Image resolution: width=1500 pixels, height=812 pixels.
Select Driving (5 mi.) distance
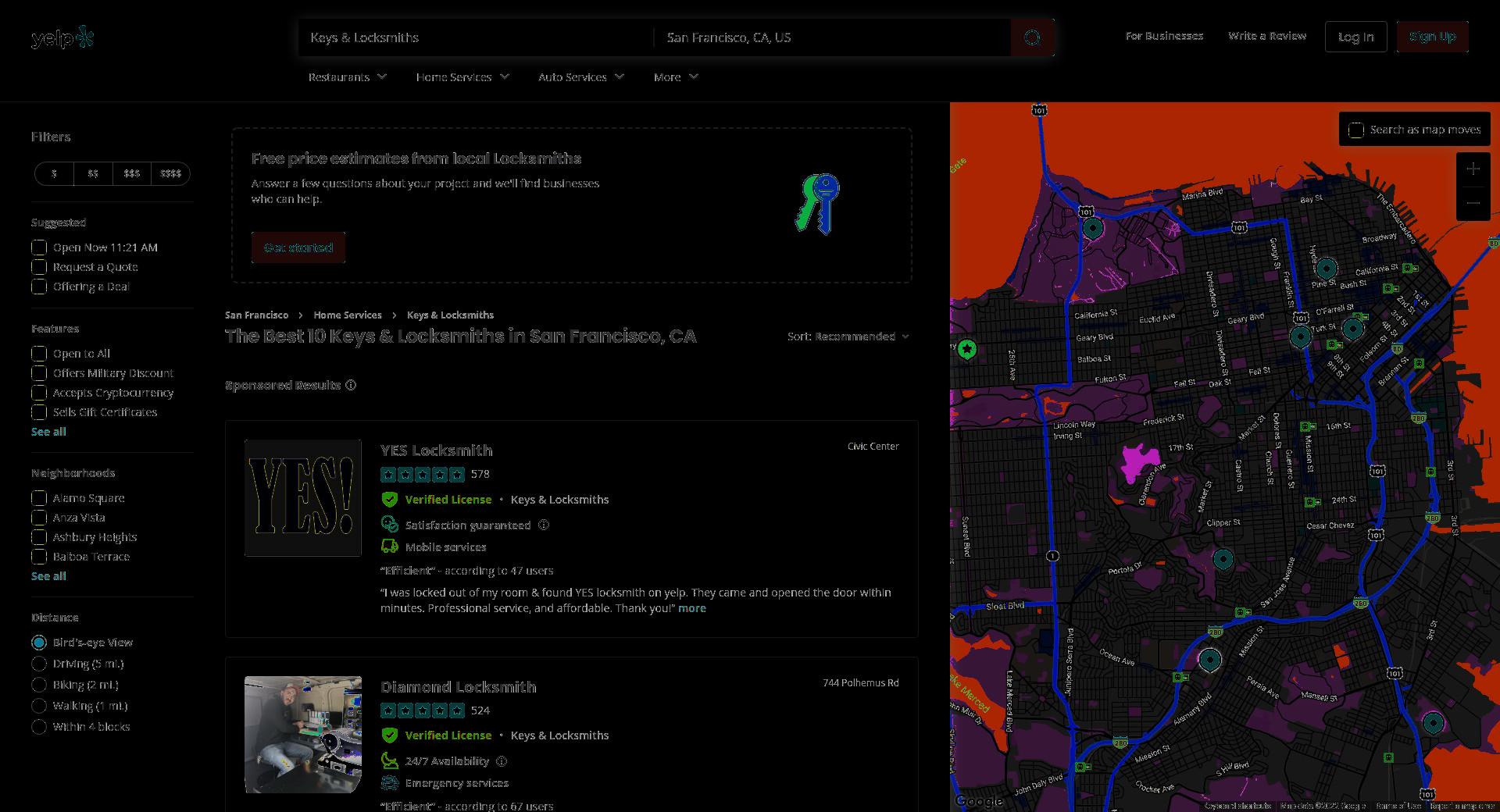[39, 664]
